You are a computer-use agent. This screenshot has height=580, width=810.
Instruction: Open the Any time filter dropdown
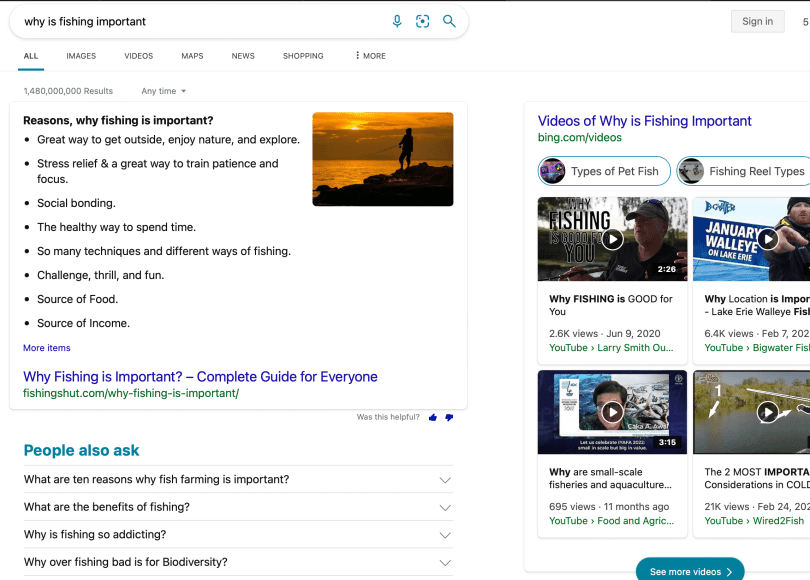coord(164,91)
